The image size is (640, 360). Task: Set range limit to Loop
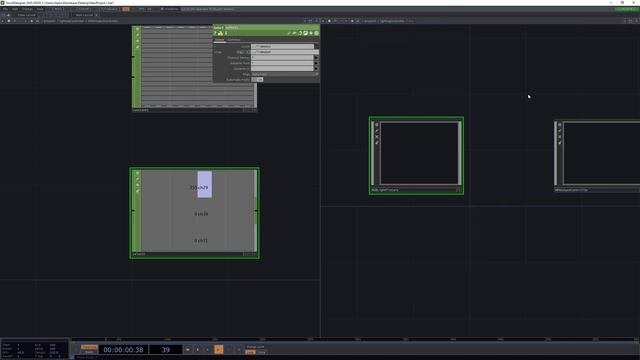pyautogui.click(x=250, y=352)
